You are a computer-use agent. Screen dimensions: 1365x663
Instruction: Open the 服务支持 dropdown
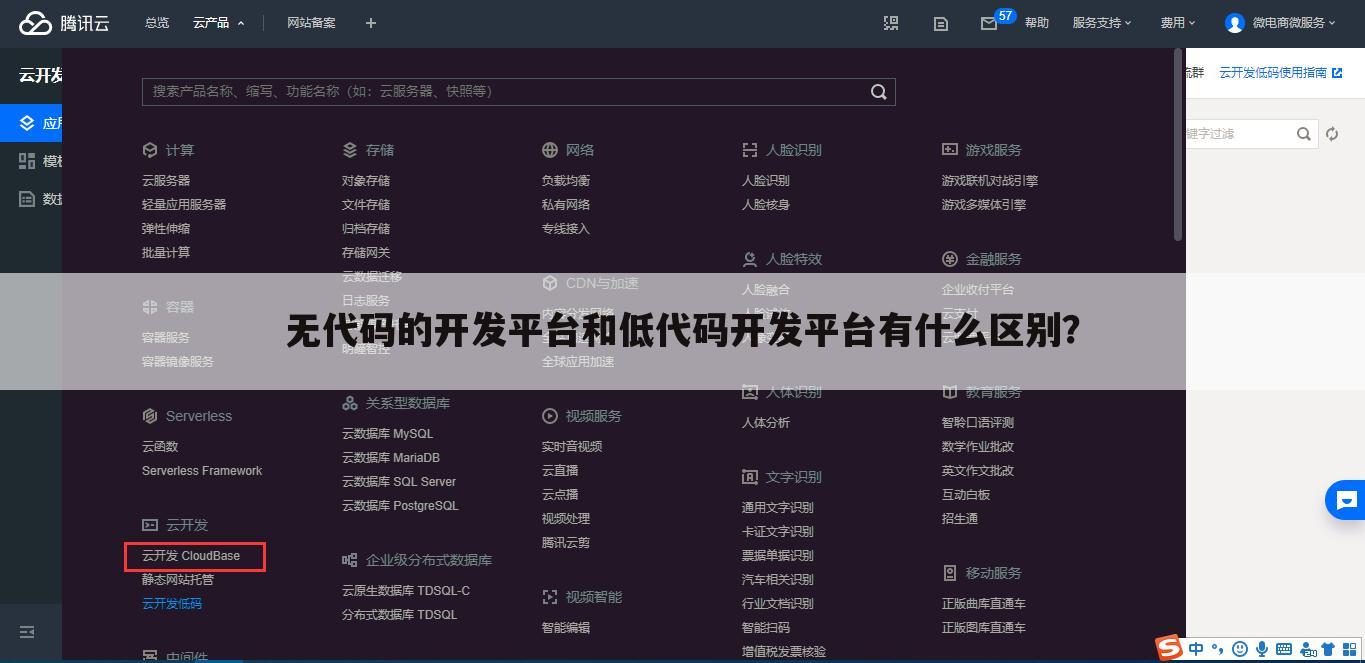tap(1101, 22)
